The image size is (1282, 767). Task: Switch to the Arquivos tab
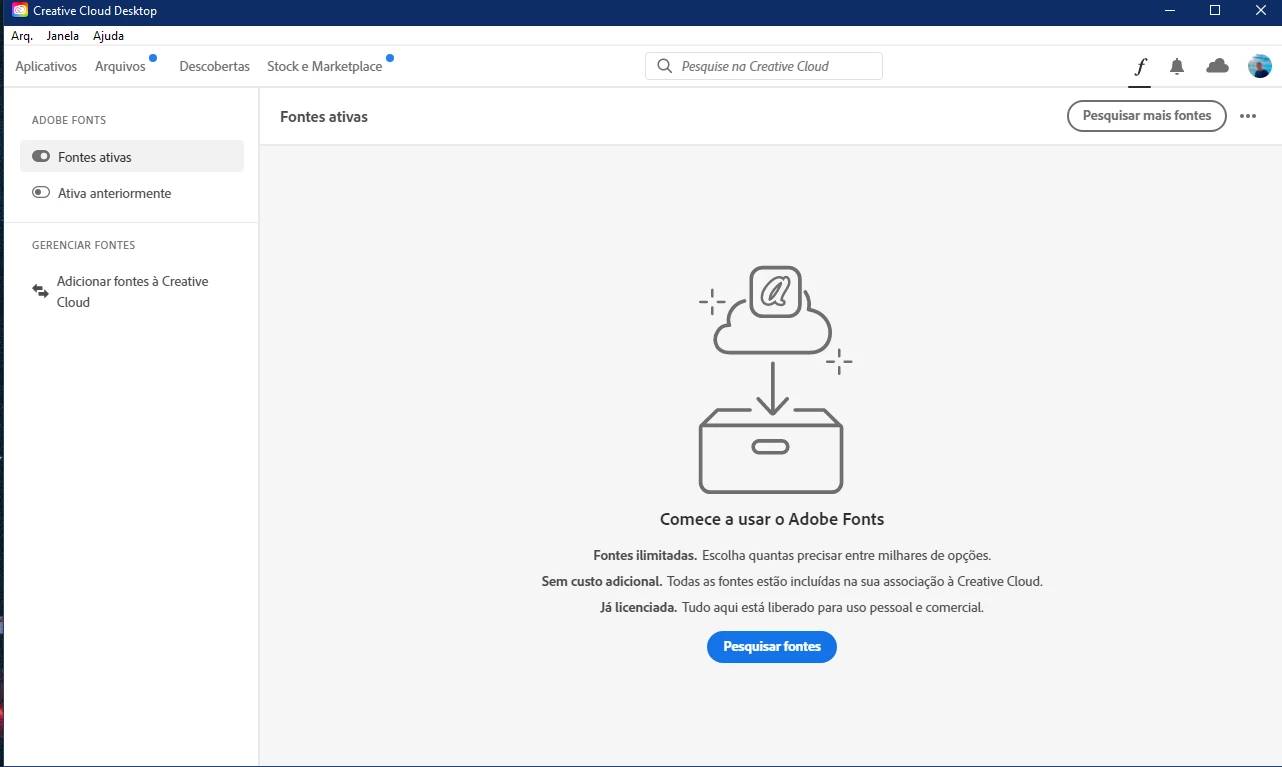[x=120, y=66]
